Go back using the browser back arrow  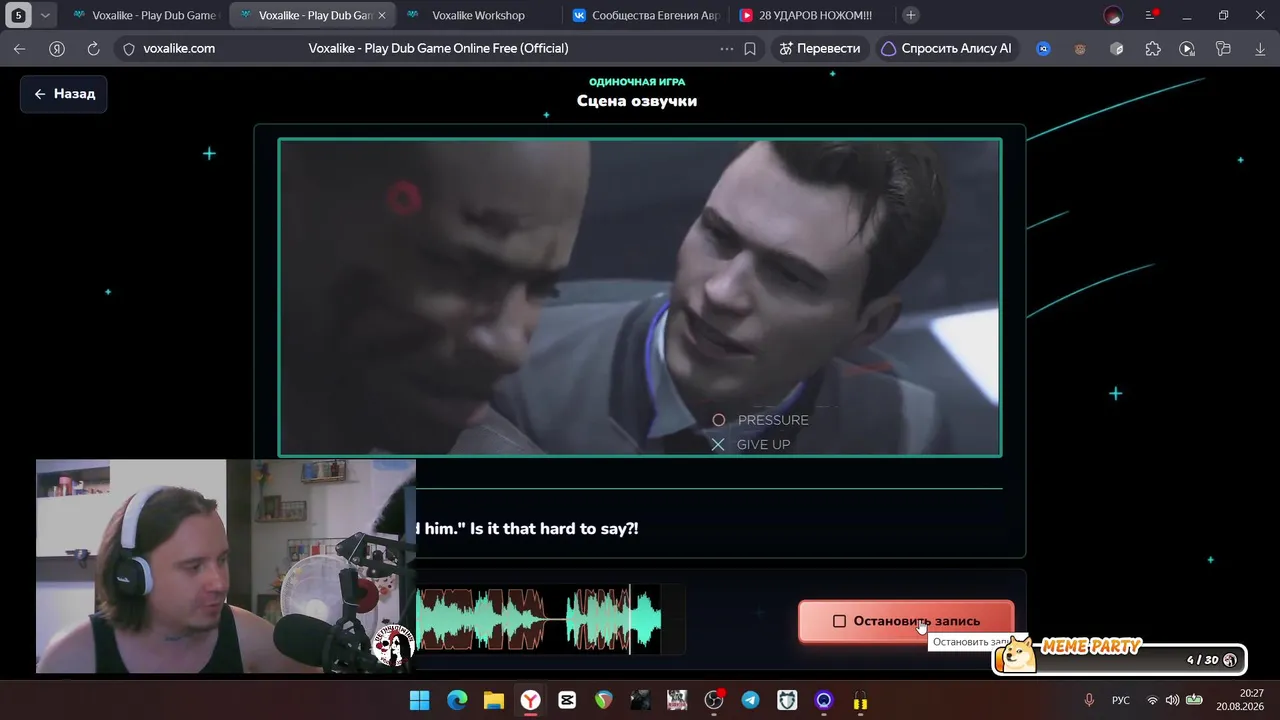(20, 48)
